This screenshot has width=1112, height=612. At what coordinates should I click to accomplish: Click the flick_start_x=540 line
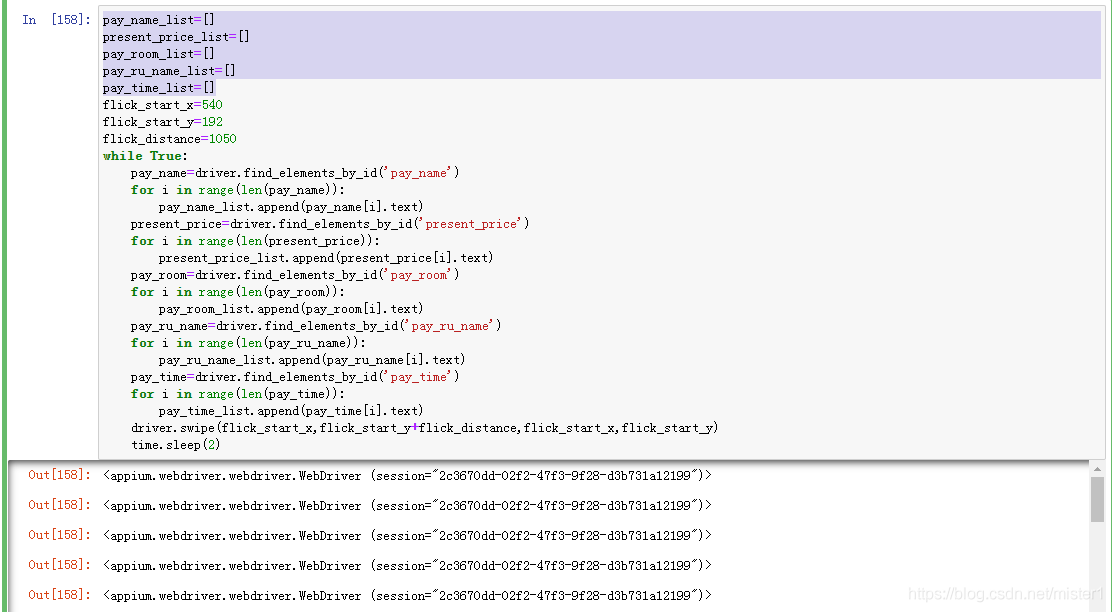pos(162,105)
